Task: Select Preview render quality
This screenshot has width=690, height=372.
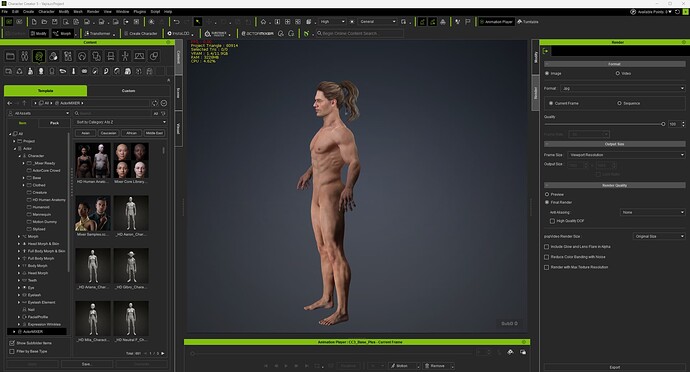Action: [547, 194]
